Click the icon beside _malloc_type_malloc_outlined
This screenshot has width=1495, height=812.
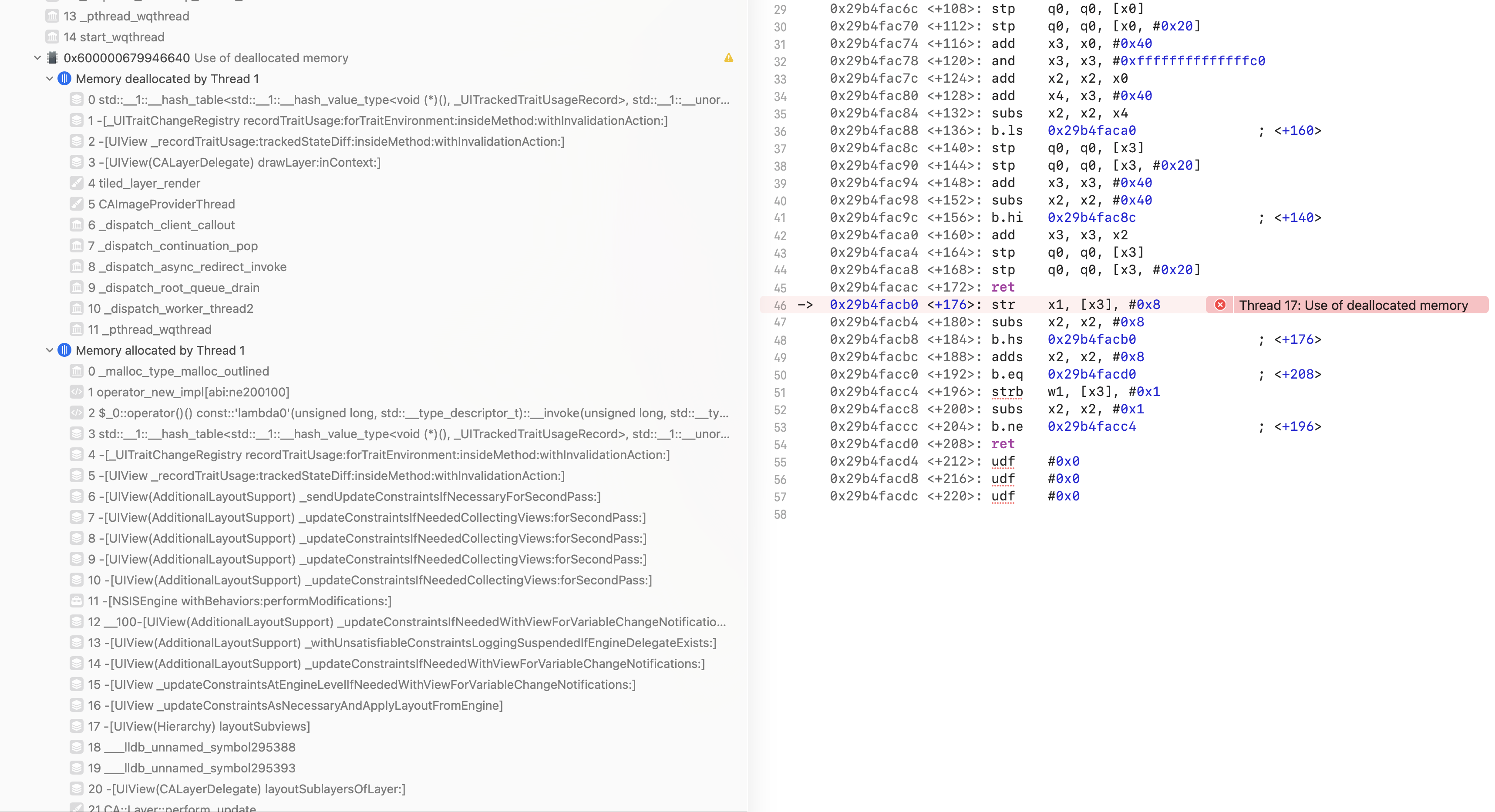tap(76, 371)
